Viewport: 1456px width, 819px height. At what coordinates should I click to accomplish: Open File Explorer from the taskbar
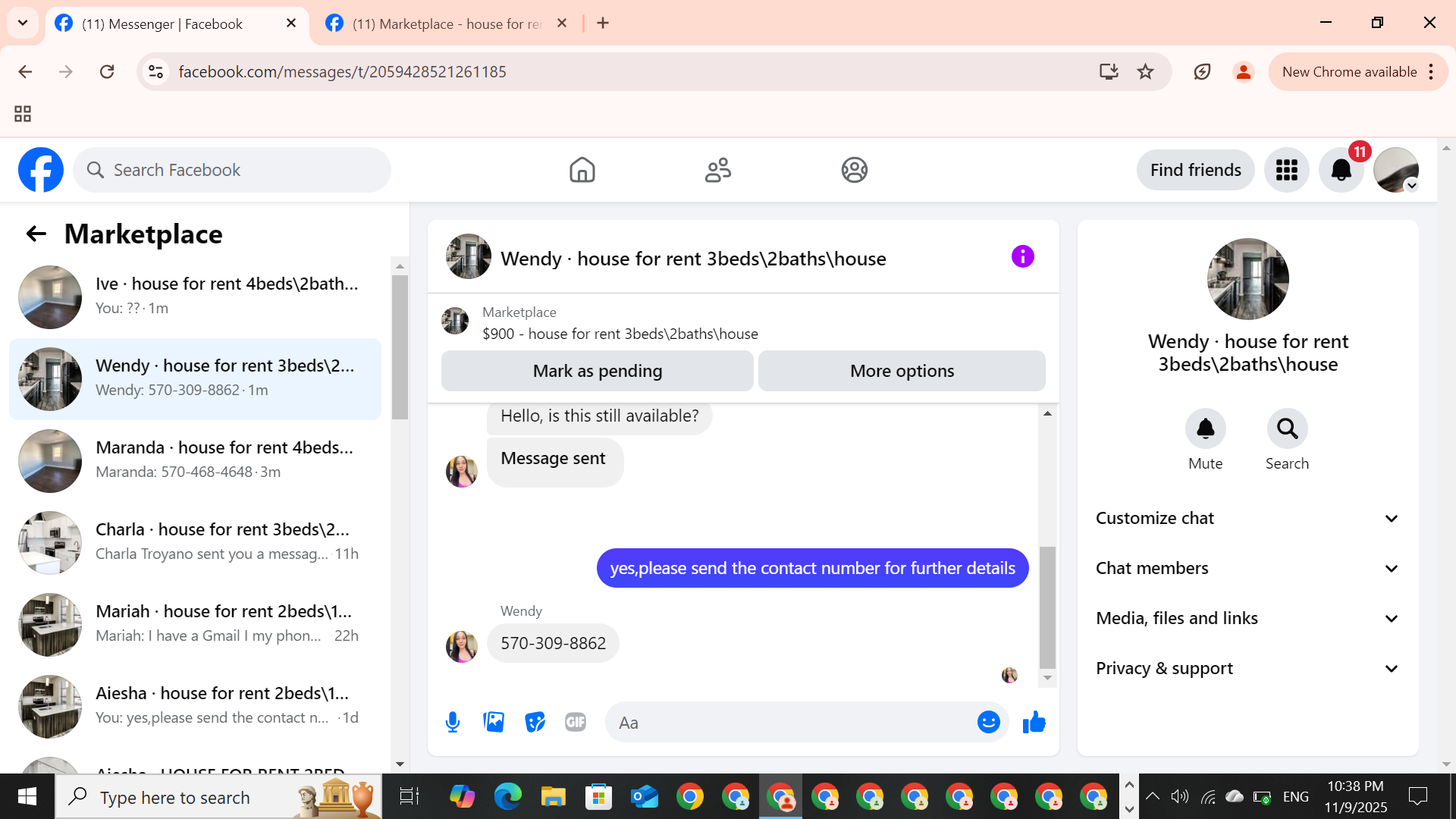click(x=553, y=796)
